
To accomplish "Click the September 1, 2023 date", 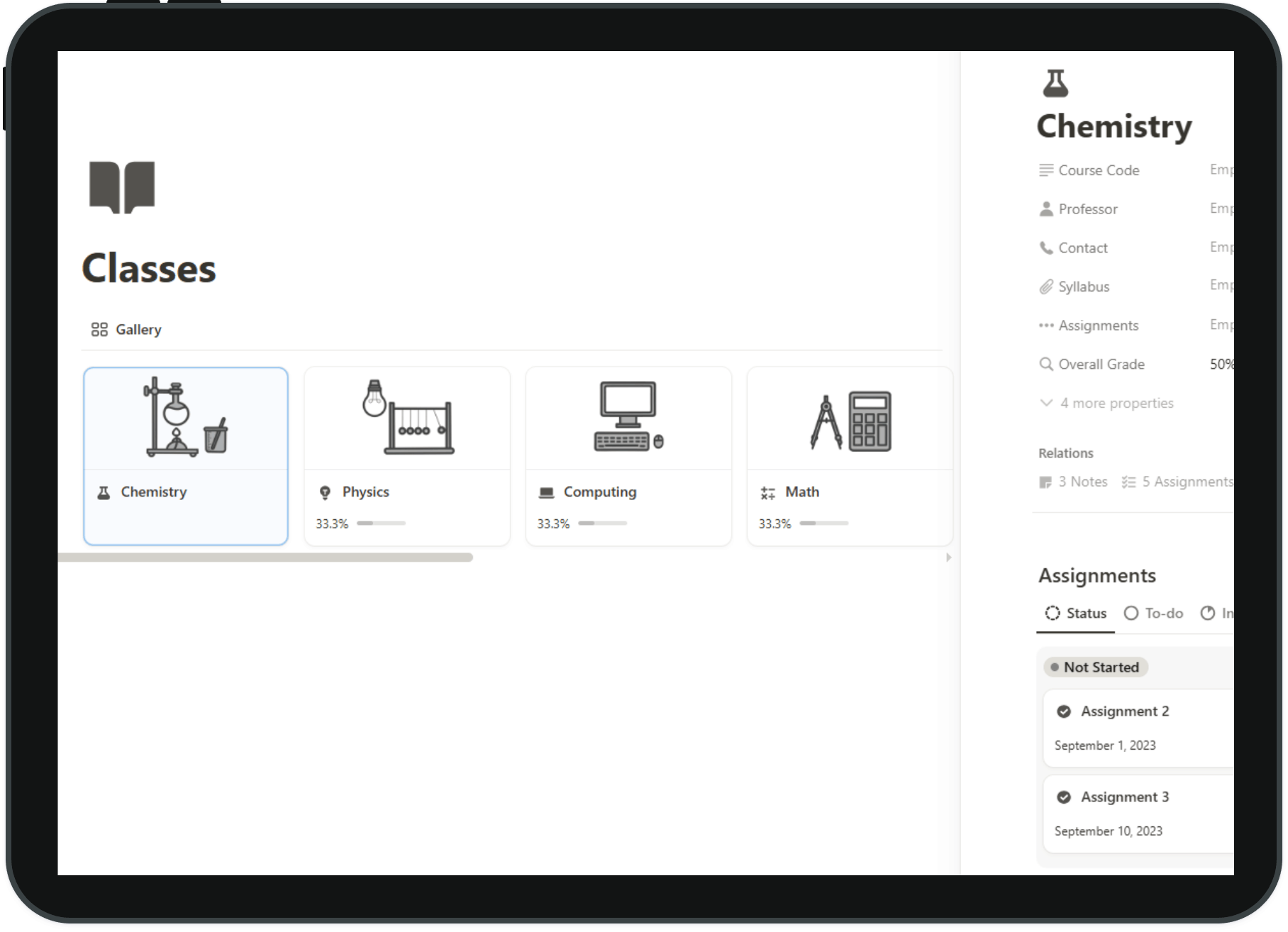I will (1105, 745).
